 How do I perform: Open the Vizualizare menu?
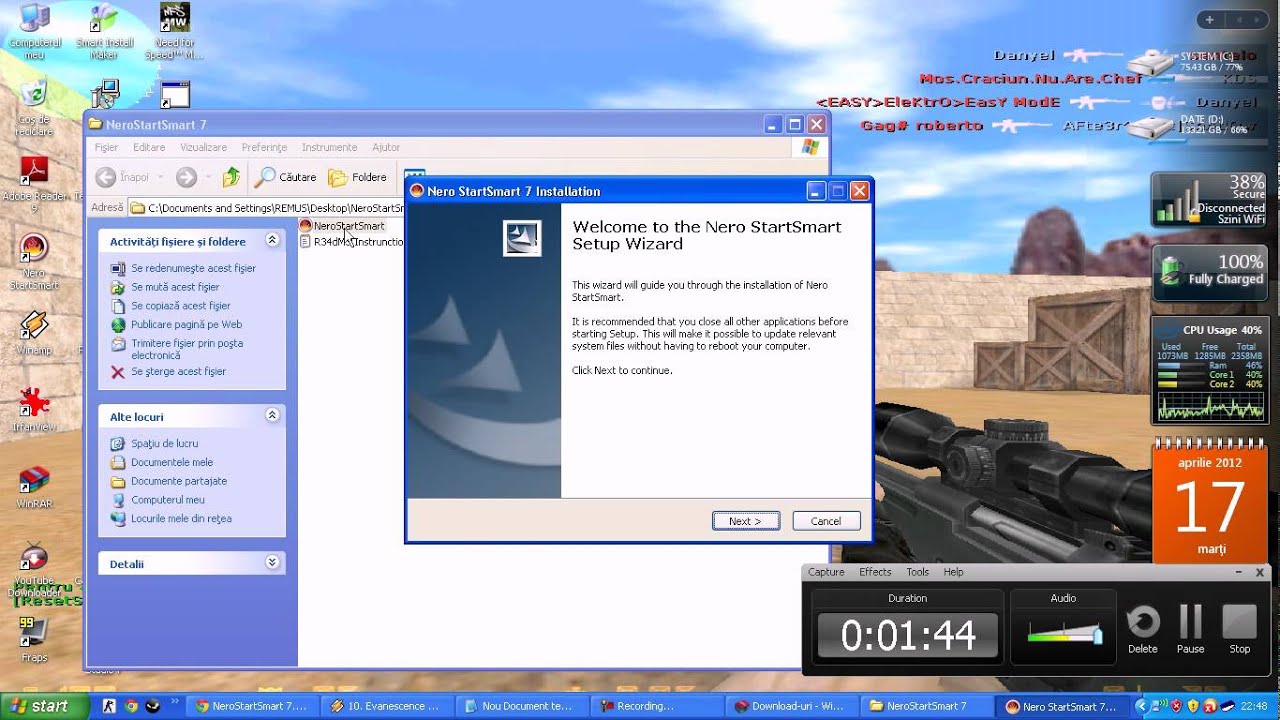[203, 147]
